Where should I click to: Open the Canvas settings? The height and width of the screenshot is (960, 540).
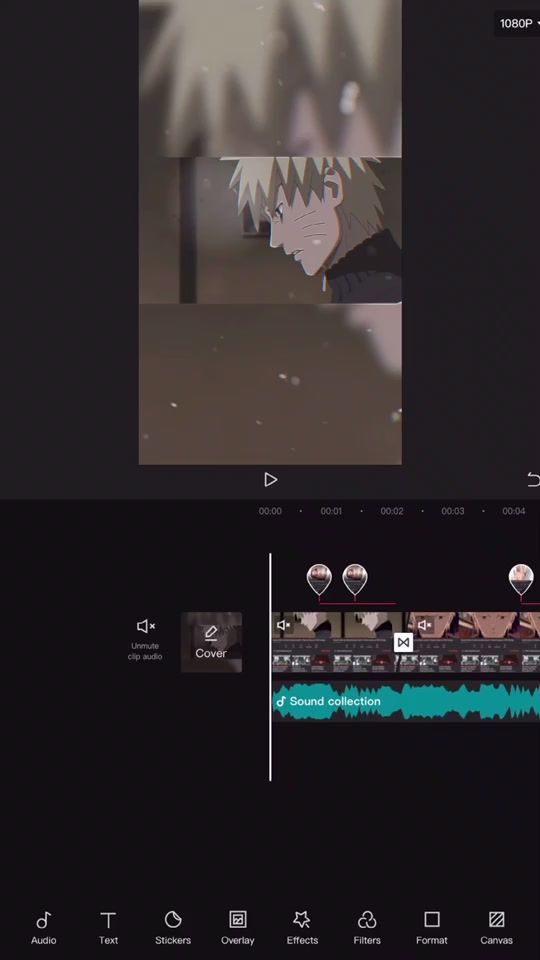497,928
